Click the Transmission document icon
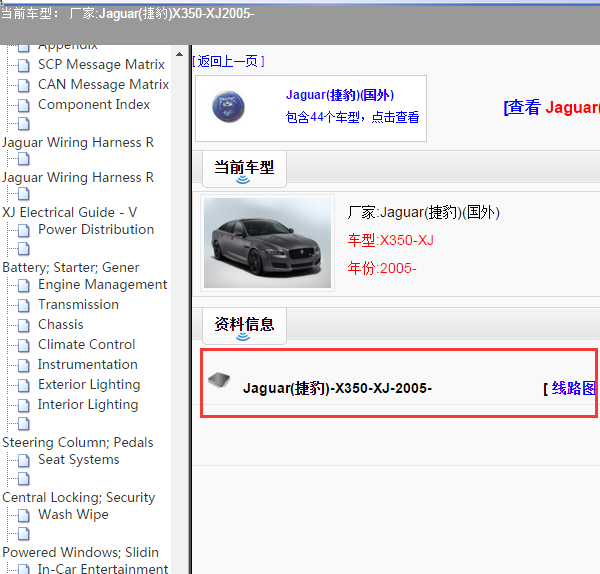Screen dimensions: 600x574 24,305
